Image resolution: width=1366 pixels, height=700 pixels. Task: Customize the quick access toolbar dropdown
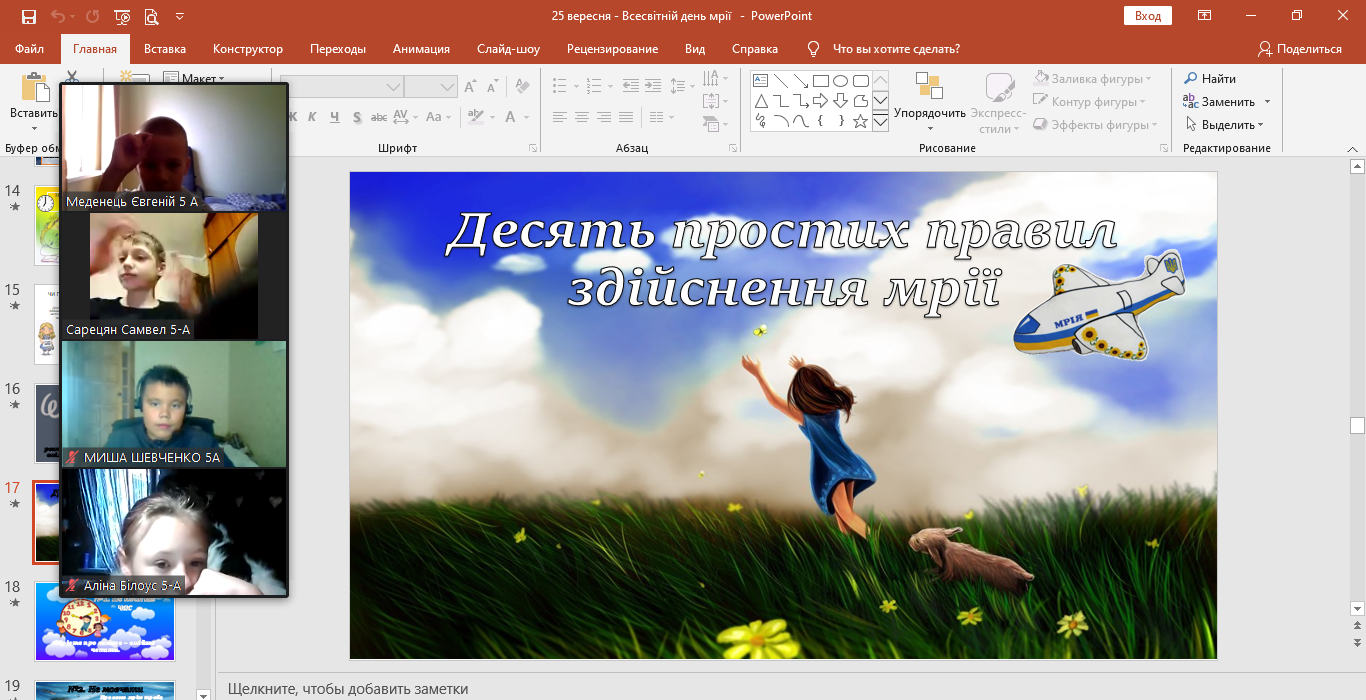[179, 16]
